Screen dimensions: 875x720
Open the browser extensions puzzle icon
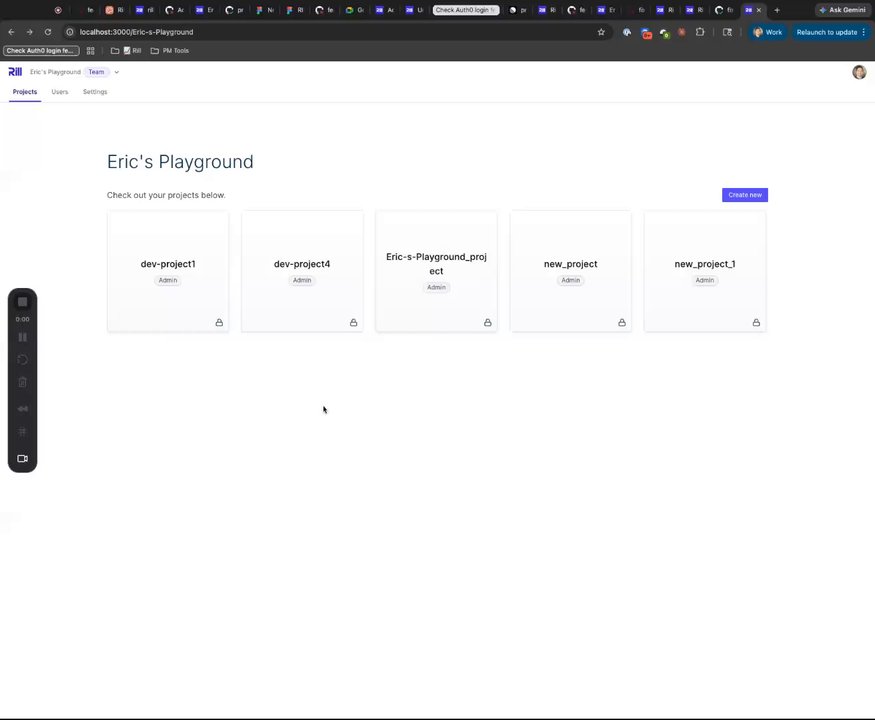point(700,32)
